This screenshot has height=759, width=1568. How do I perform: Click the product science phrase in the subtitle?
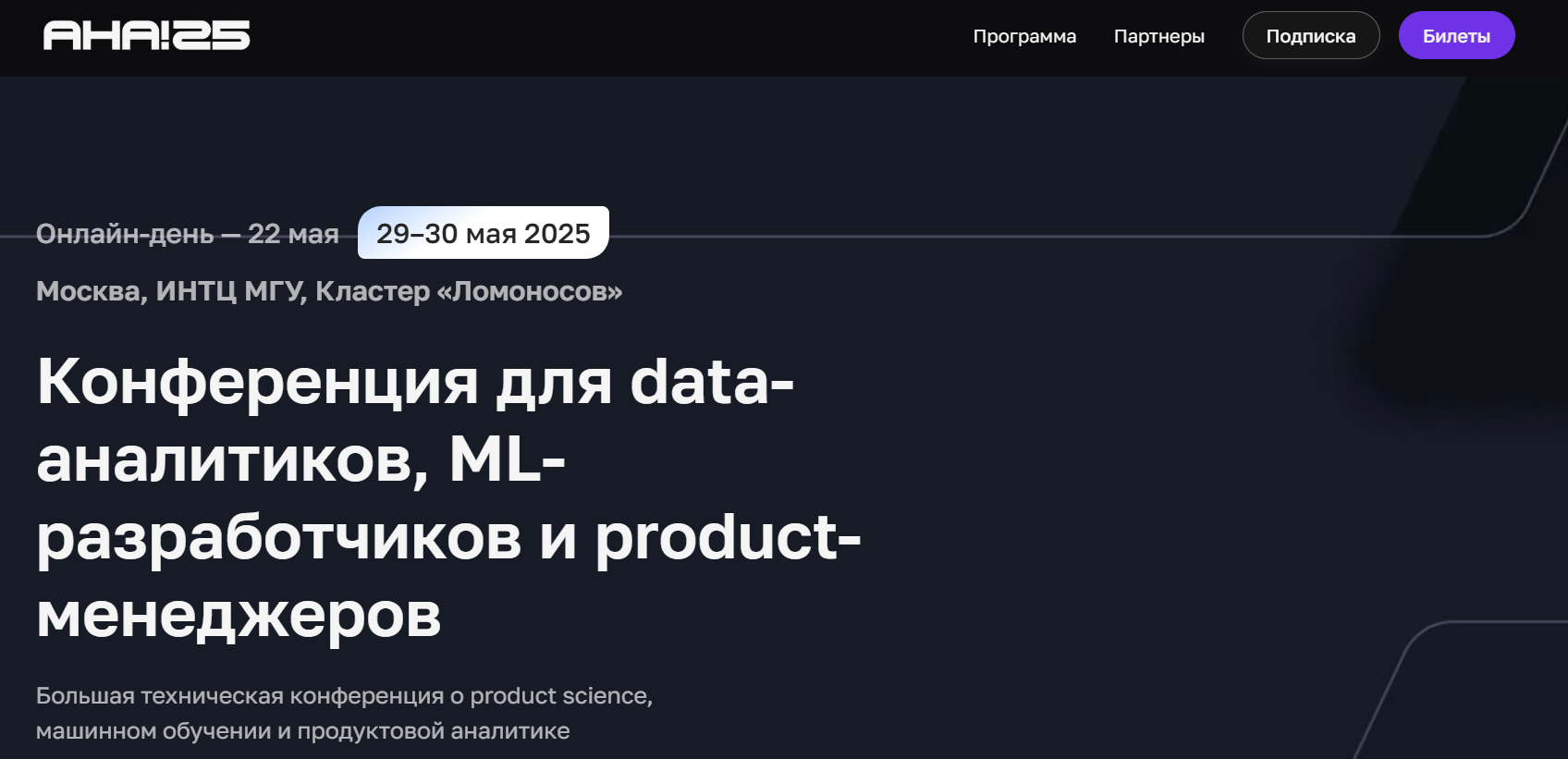click(561, 695)
